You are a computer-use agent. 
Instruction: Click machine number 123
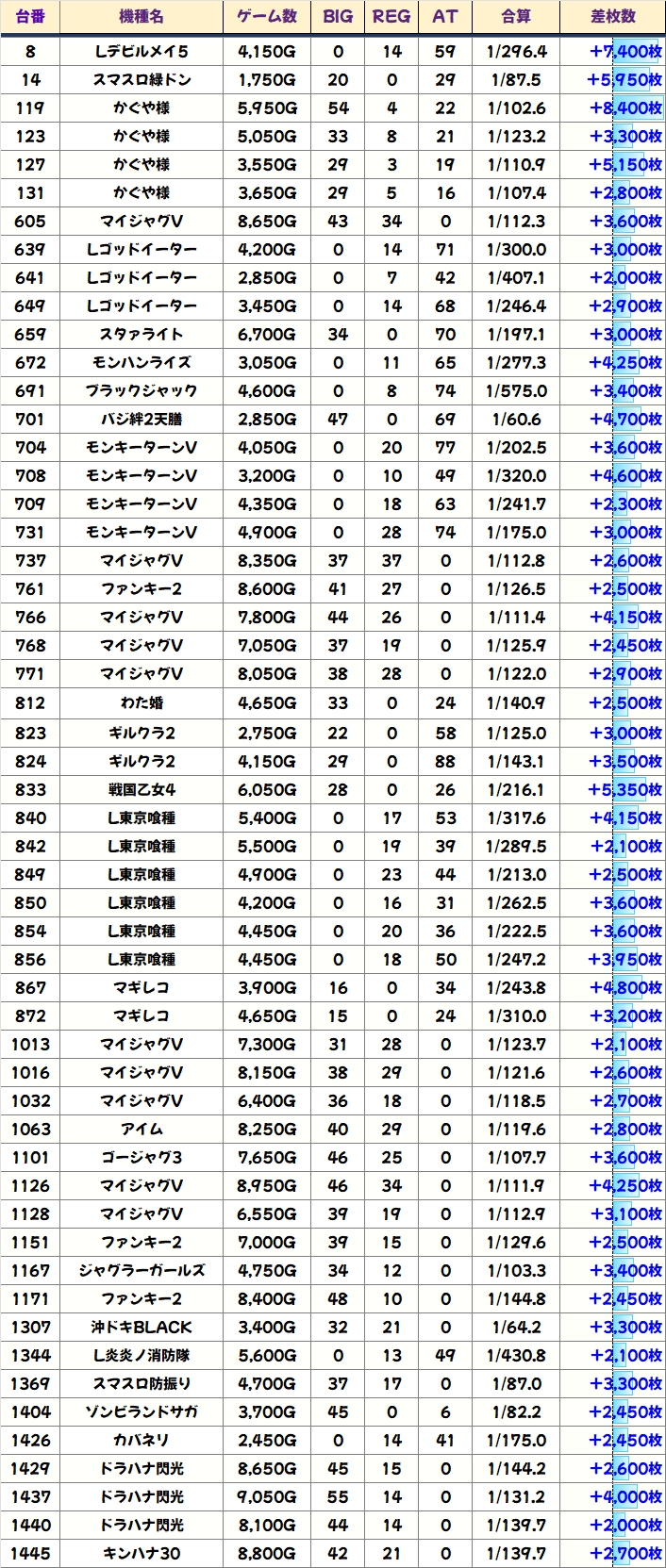pos(30,136)
